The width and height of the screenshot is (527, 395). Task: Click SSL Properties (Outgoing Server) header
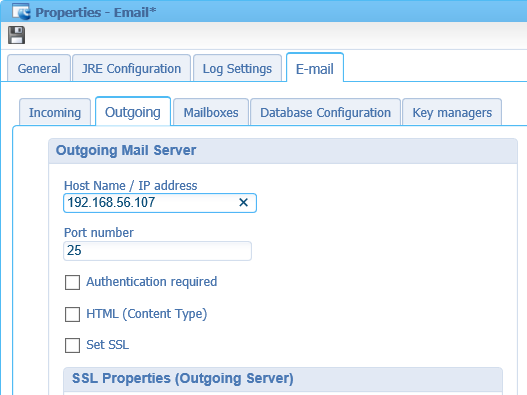pos(283,379)
